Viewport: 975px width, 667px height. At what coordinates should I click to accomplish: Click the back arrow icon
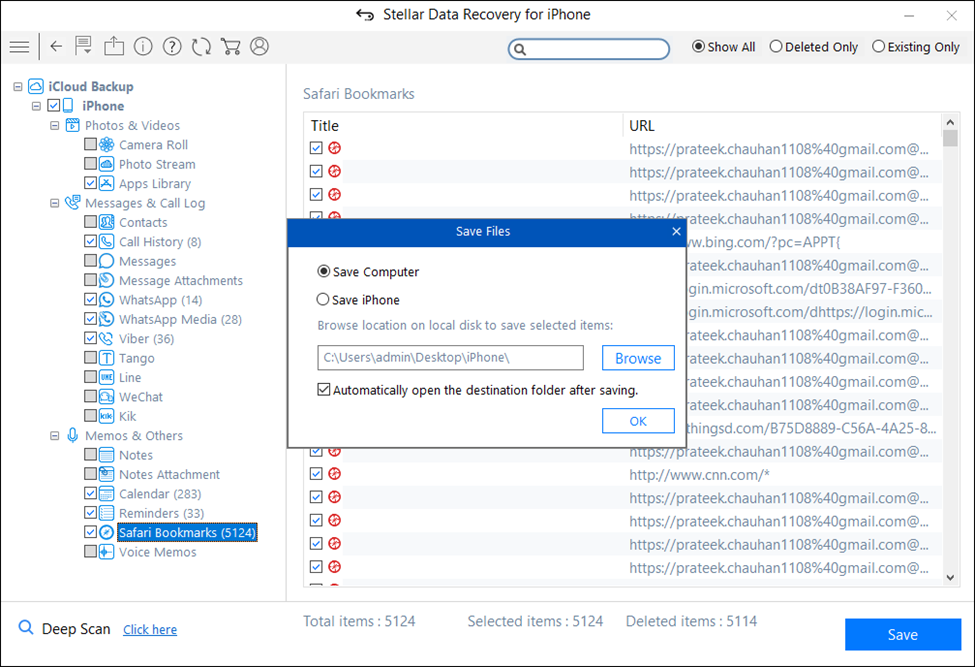click(56, 47)
